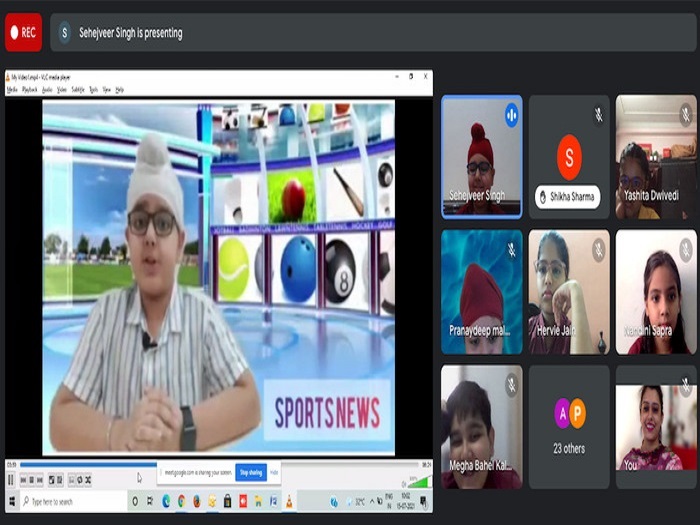Screen dimensions: 700x525
Task: Open File Explorer from the taskbar
Action: pyautogui.click(x=258, y=501)
